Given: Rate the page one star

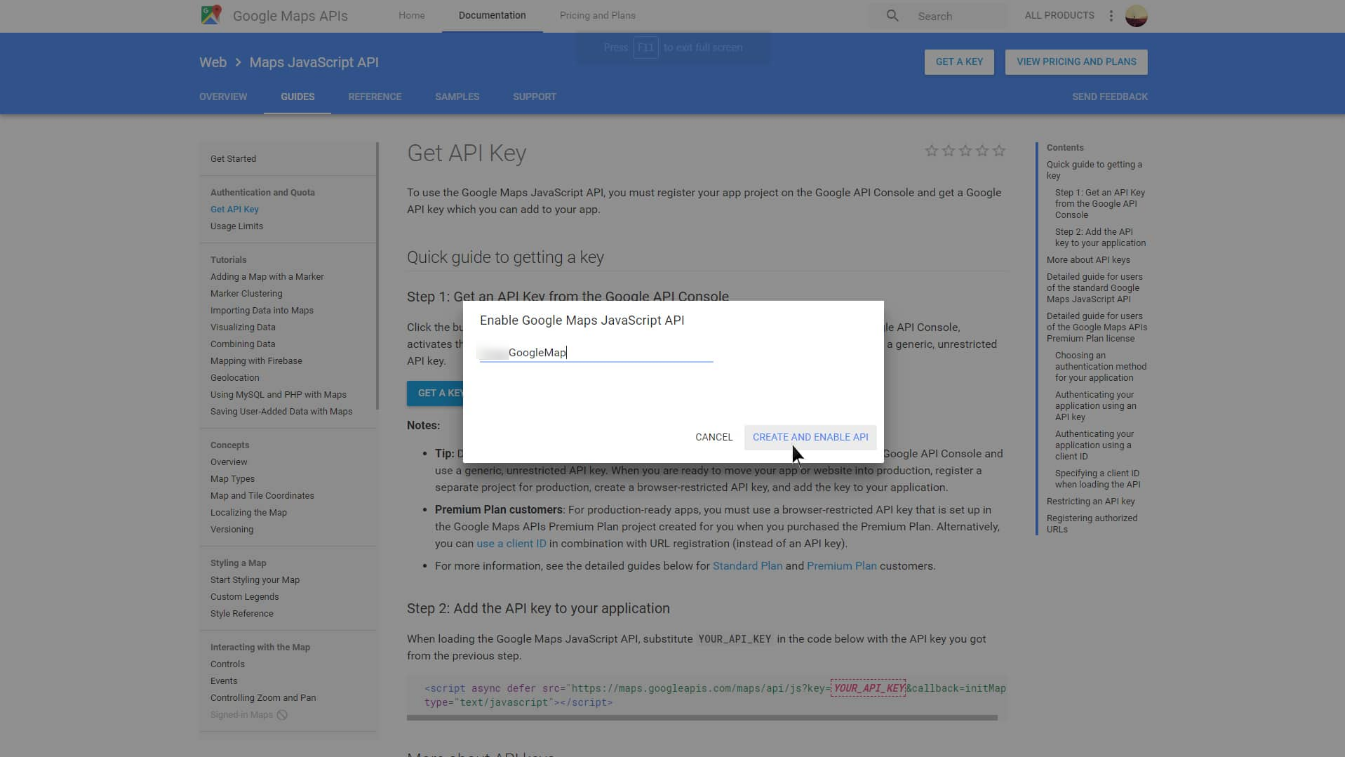Looking at the screenshot, I should 932,151.
